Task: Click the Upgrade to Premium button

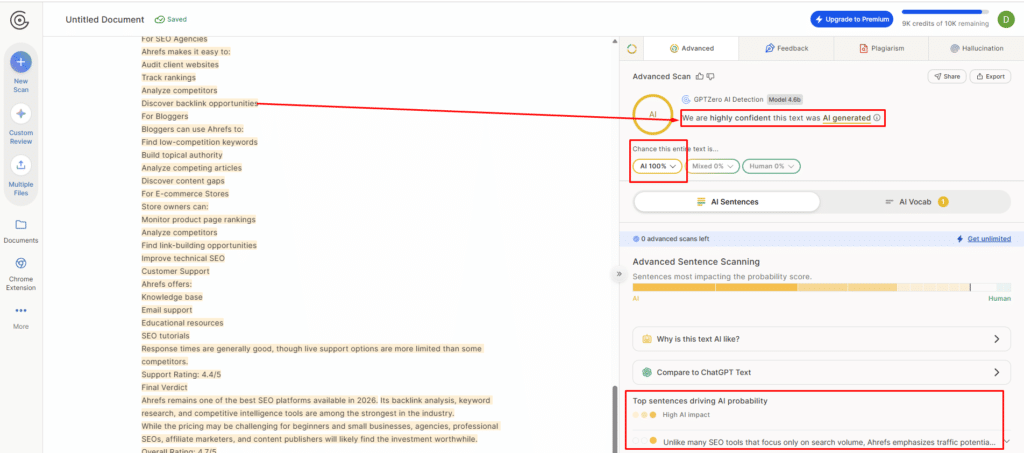Action: 852,20
